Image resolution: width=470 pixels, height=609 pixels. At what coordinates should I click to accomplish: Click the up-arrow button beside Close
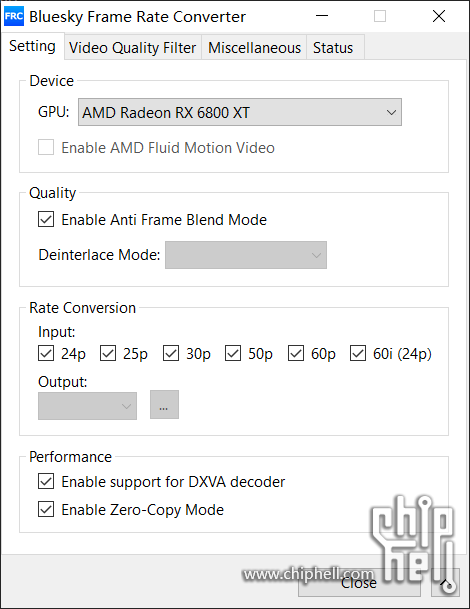click(445, 583)
